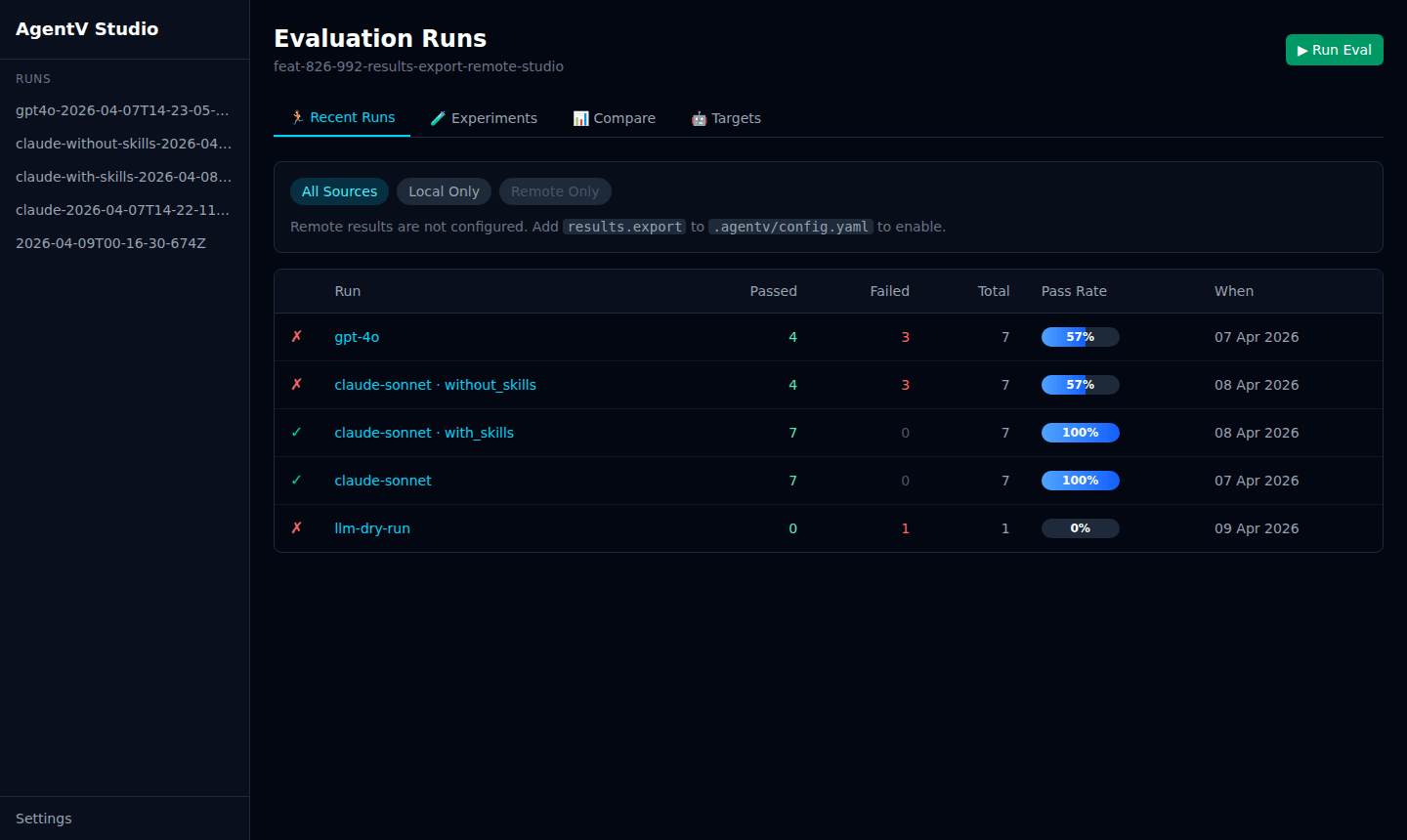Select sidebar run claude-without-skills-2026-04
The image size is (1407, 840).
click(124, 144)
